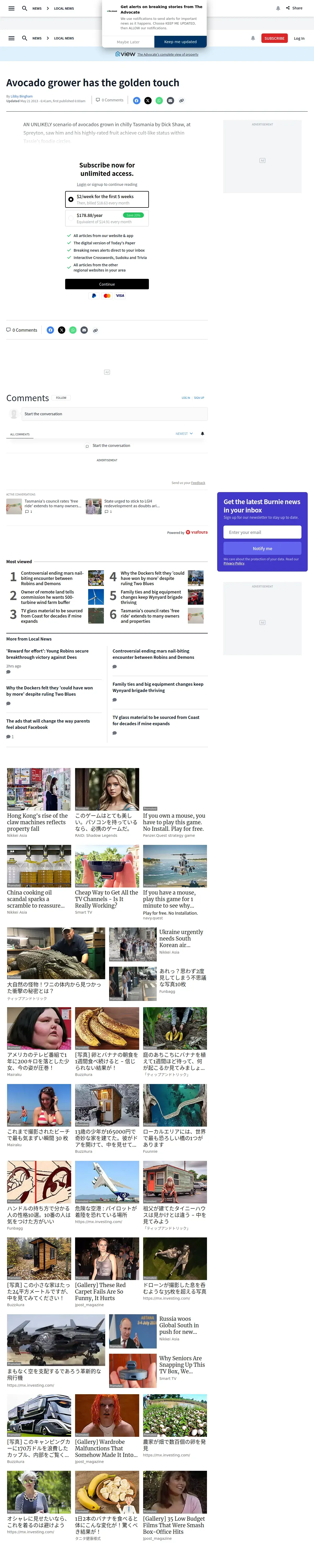Click the Login link above the subscription plans
This screenshot has height=1568, width=314.
click(x=81, y=185)
